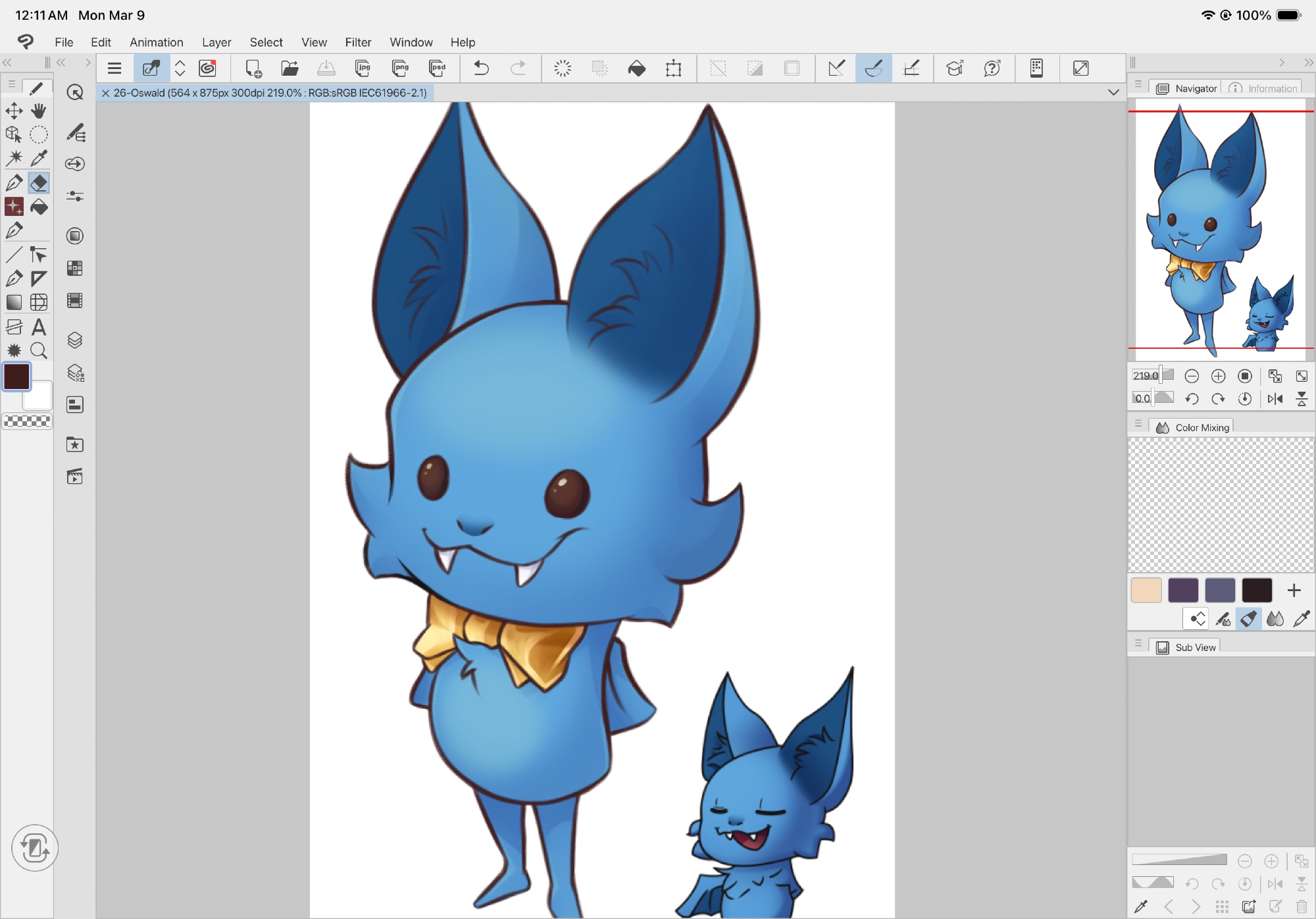The width and height of the screenshot is (1316, 919).
Task: Select the Eraser tool
Action: [39, 182]
